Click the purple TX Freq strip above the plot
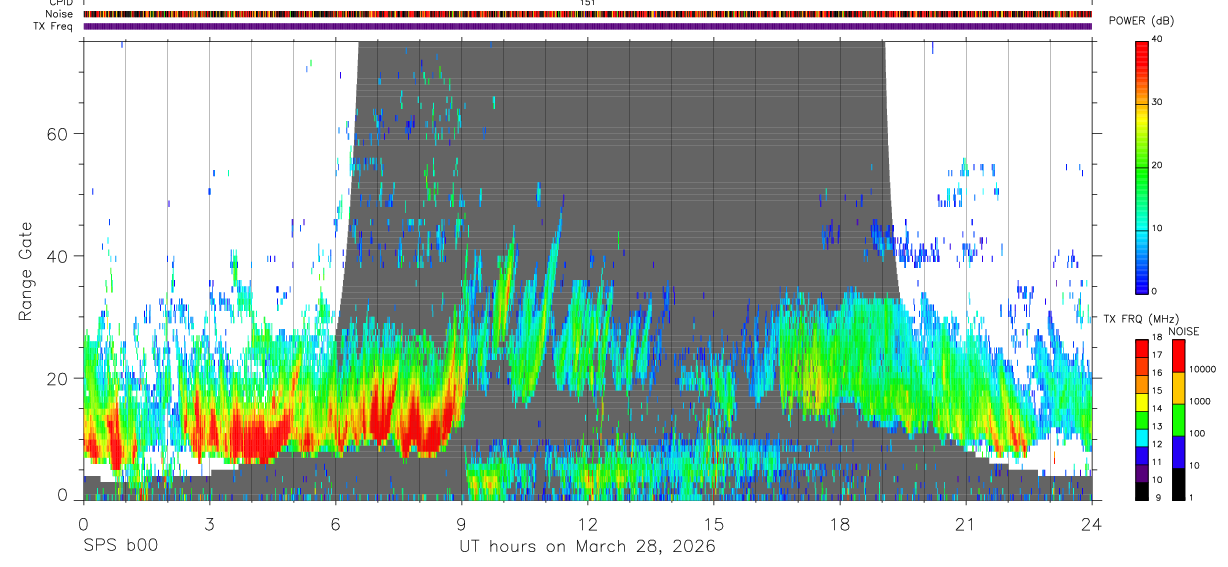 (587, 26)
